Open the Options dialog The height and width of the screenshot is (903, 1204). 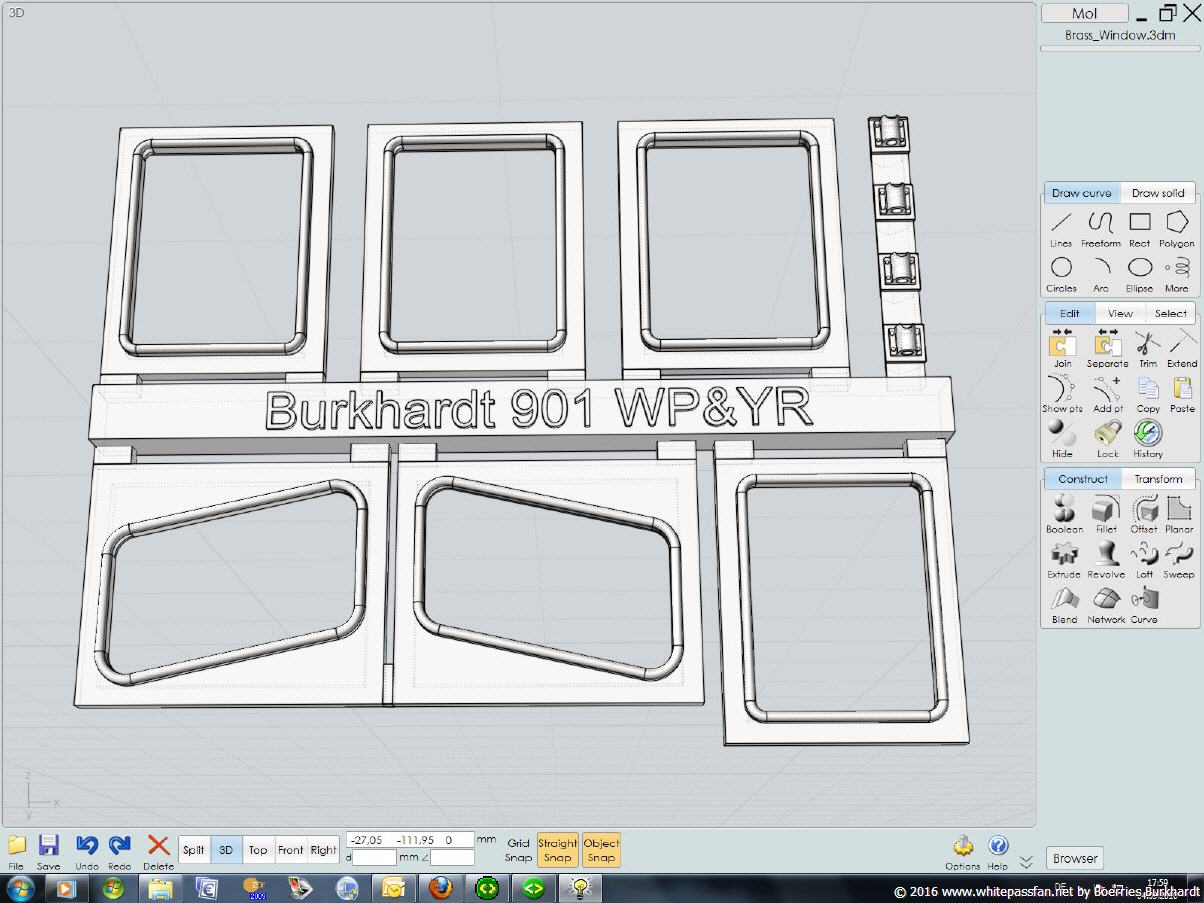[963, 853]
